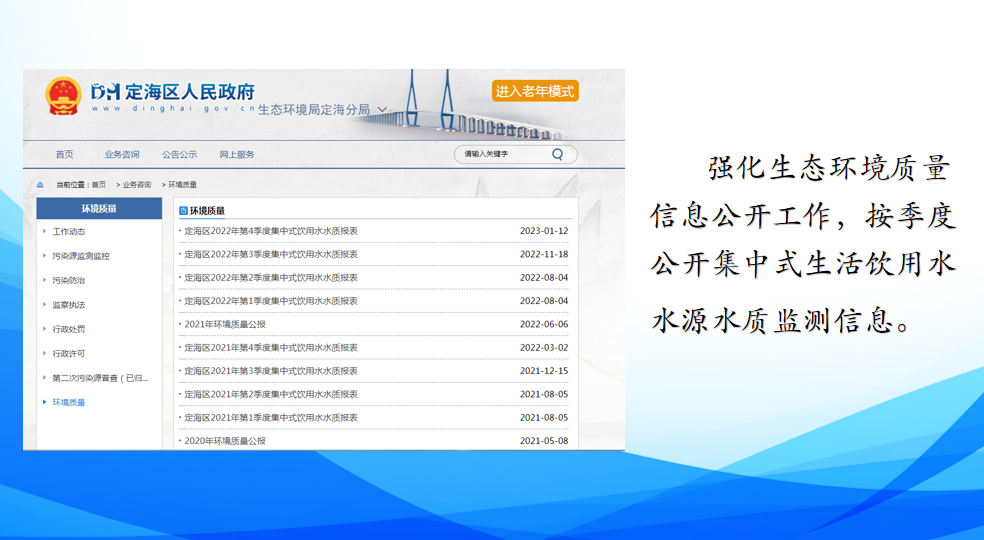Expand 工作动态 in the sidebar
Viewport: 984px width, 540px height.
tap(69, 231)
